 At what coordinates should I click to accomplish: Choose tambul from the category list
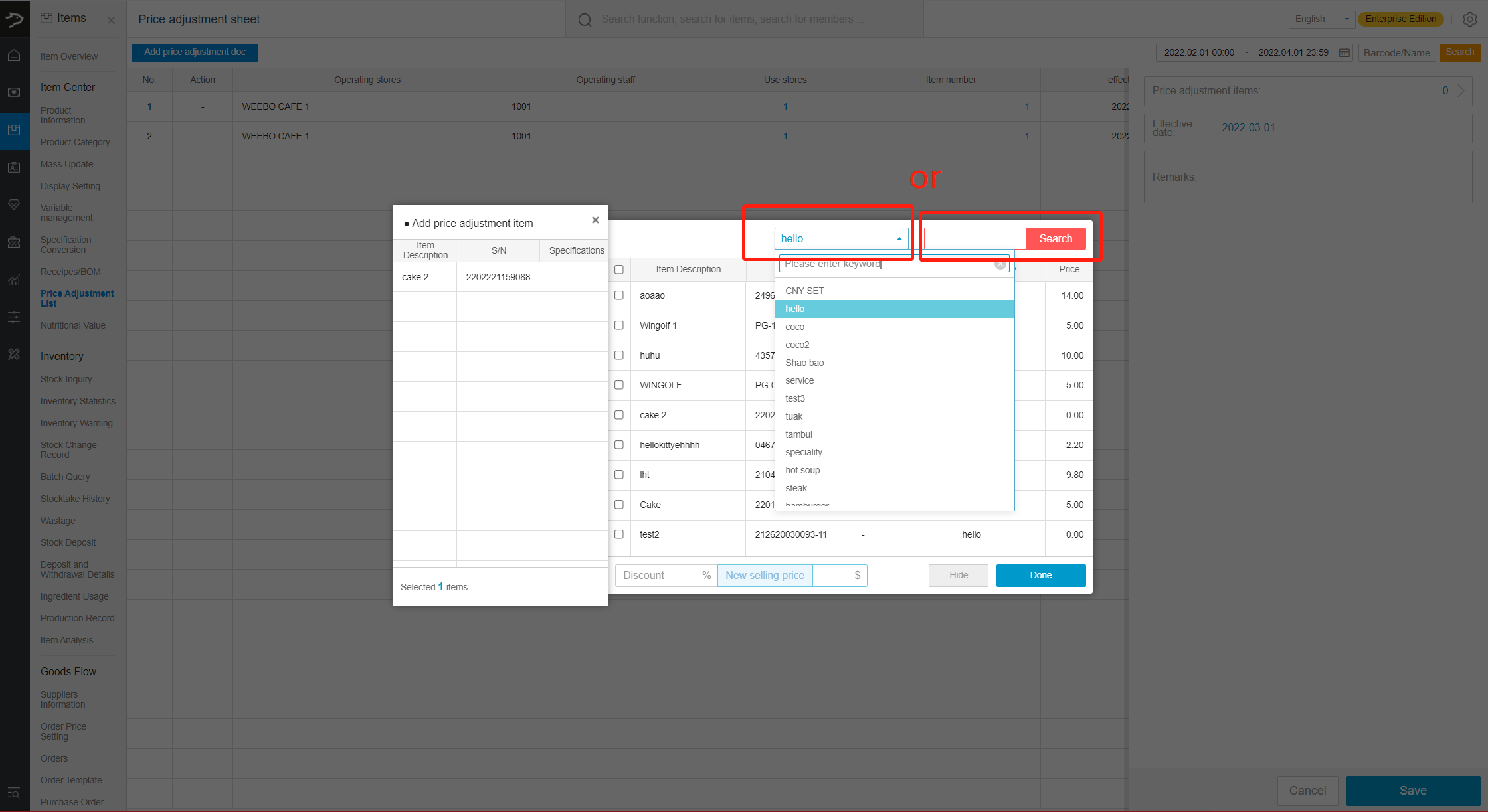point(894,434)
